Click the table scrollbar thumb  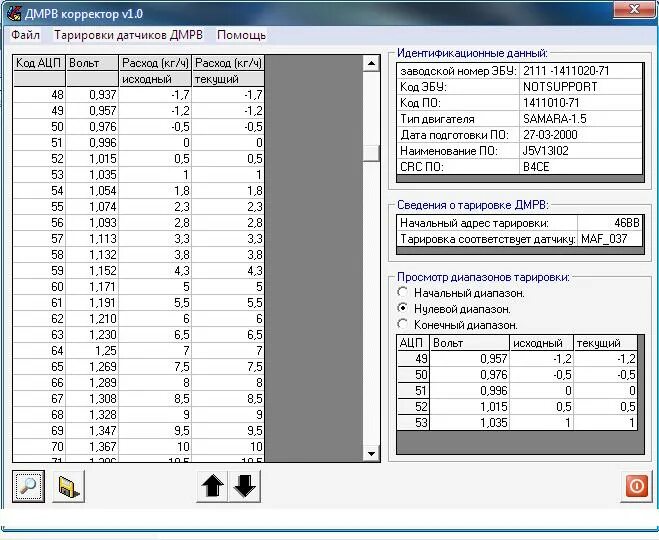(x=371, y=153)
